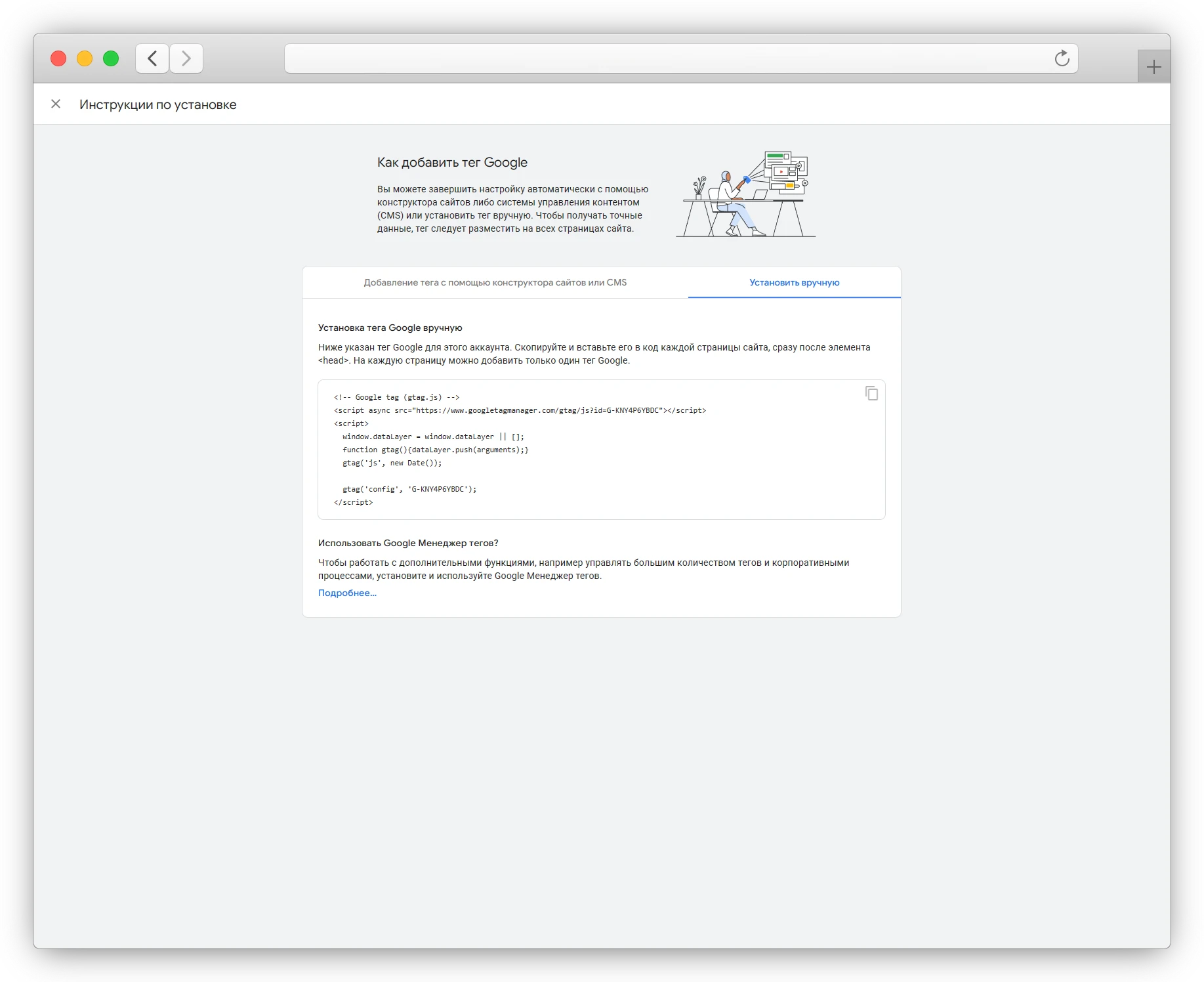Open a new browser tab
The width and height of the screenshot is (1204, 982).
click(1154, 66)
